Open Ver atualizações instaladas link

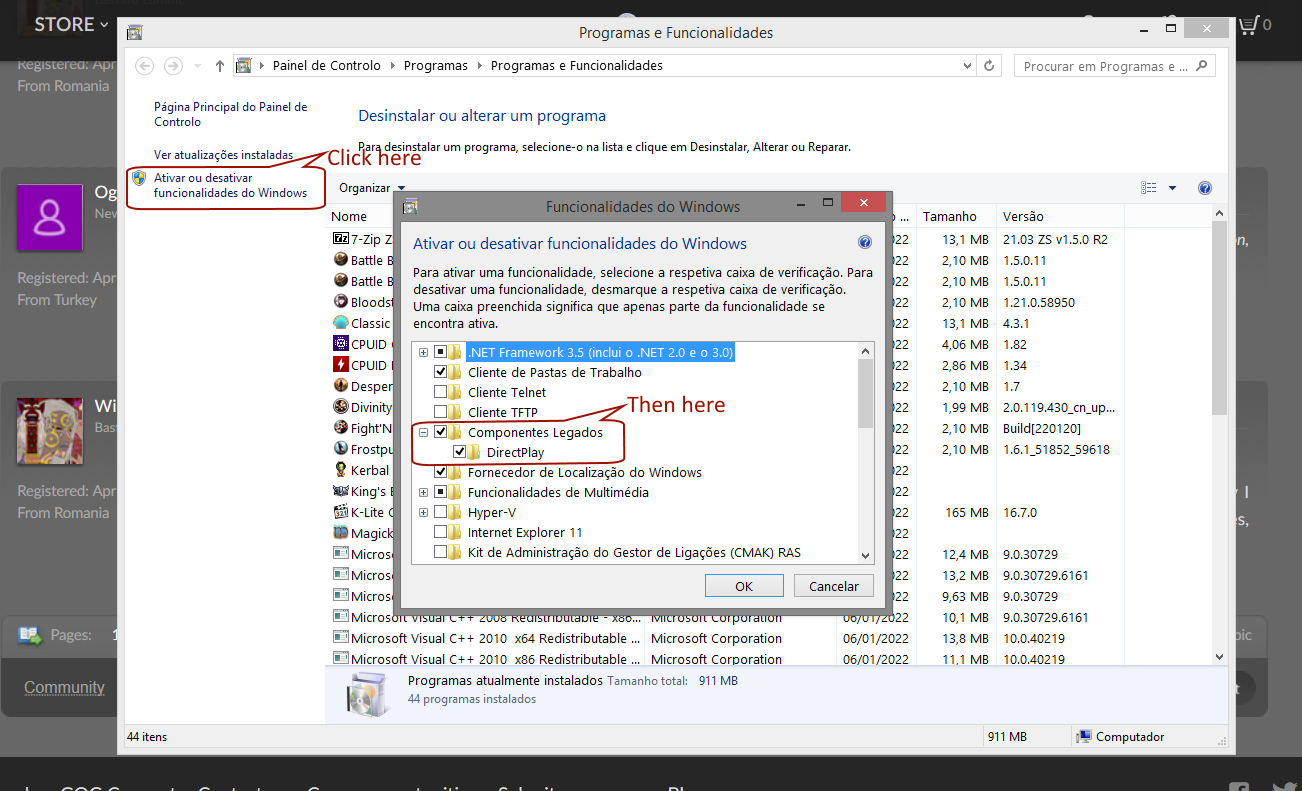pos(224,155)
